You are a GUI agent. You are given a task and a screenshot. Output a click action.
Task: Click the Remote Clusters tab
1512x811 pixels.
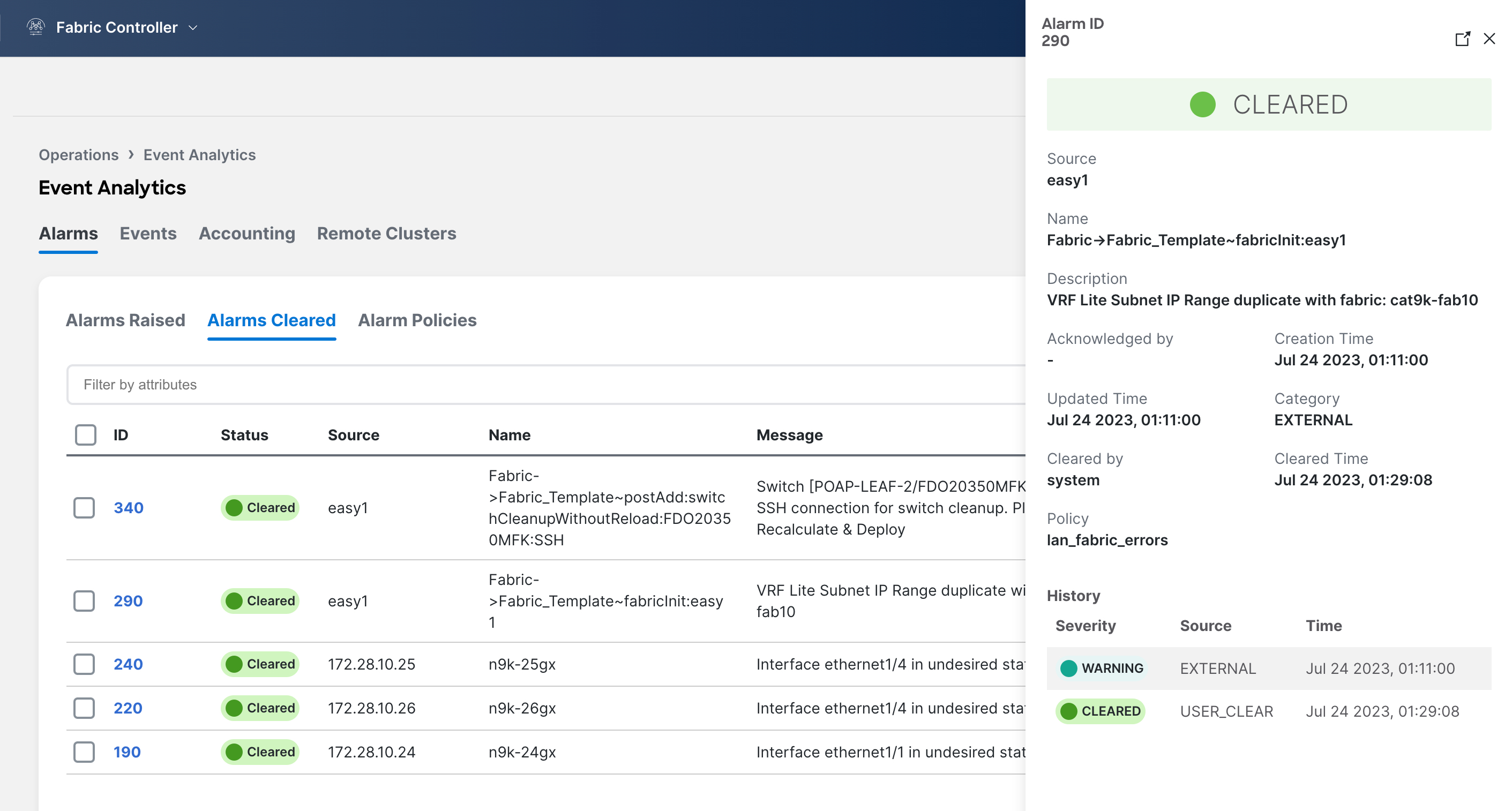[x=387, y=233]
